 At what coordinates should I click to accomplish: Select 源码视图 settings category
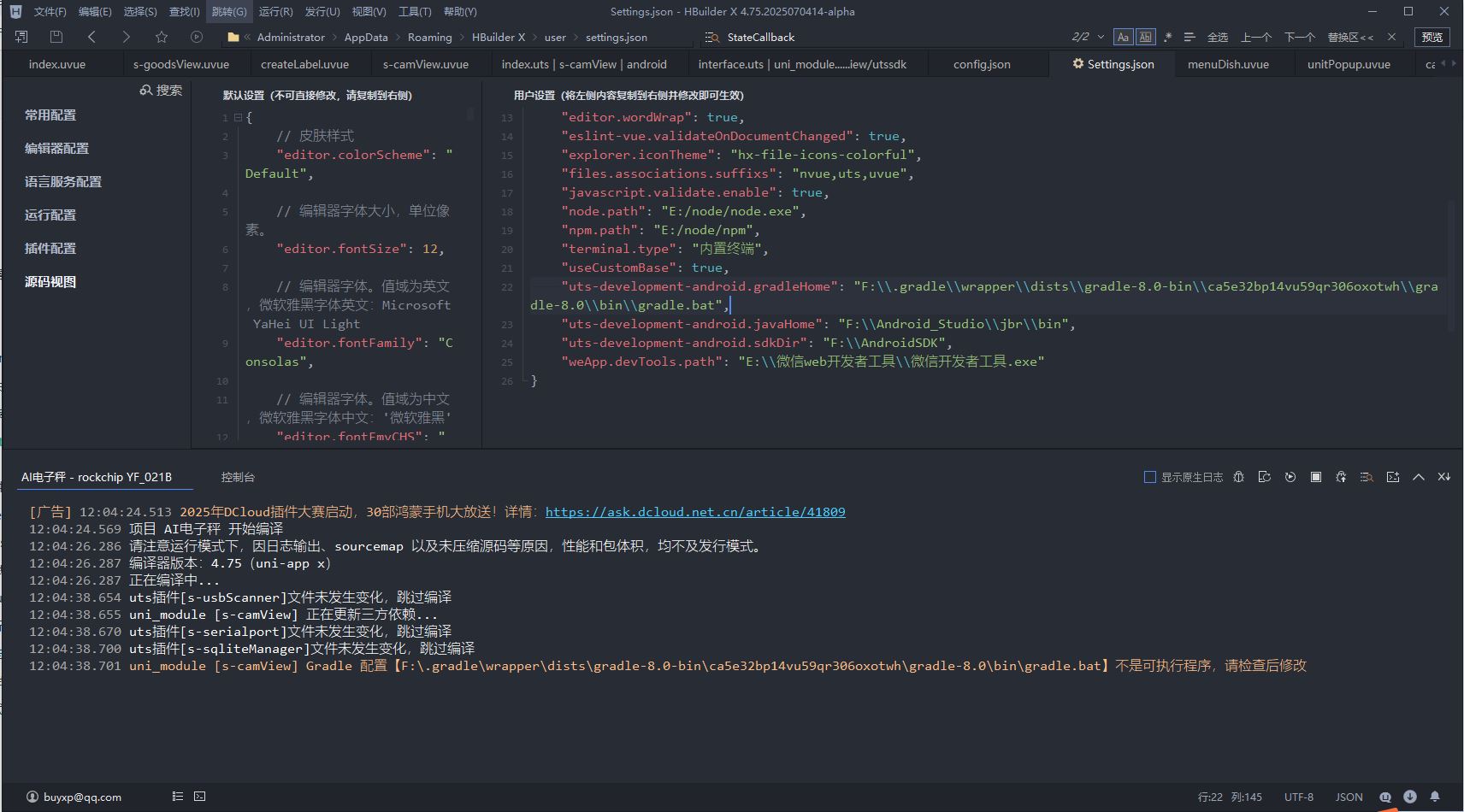[50, 281]
